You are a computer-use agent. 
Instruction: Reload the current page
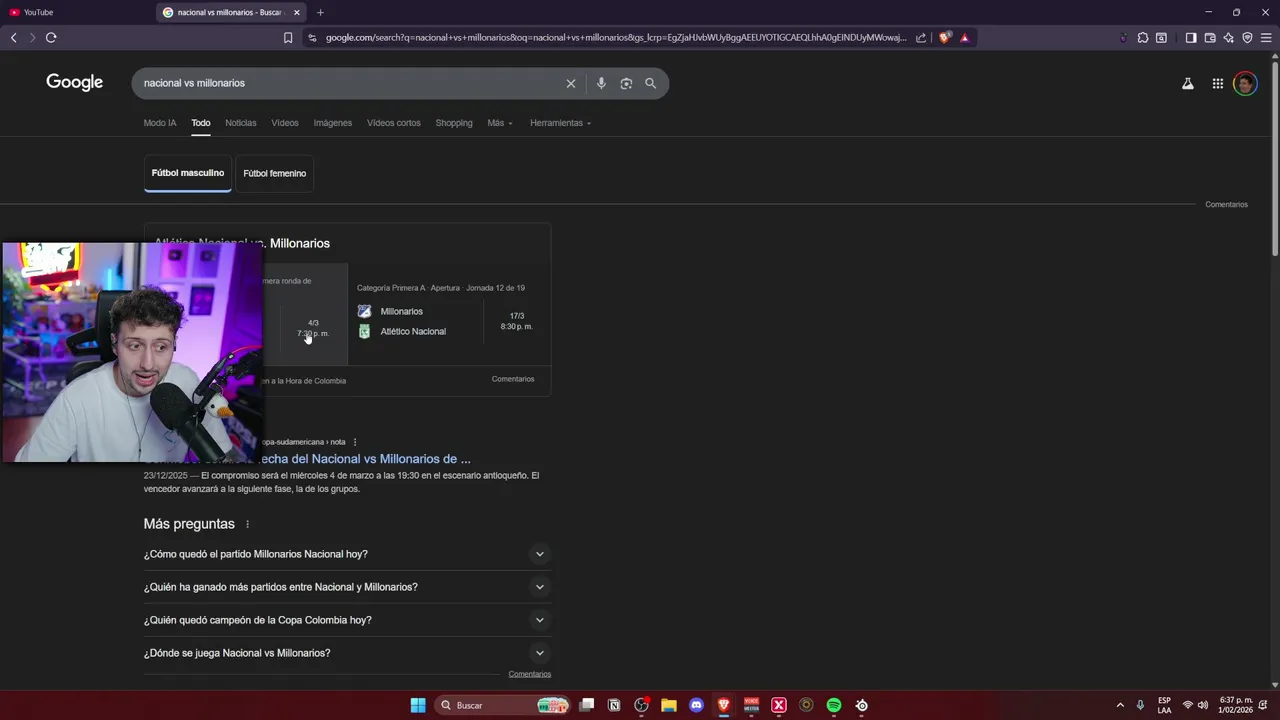51,38
